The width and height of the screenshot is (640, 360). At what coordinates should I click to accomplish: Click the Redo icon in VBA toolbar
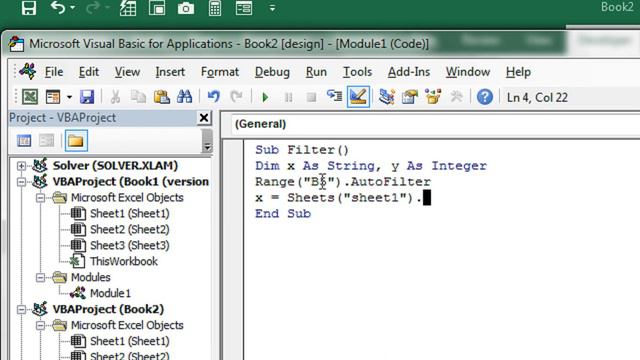tap(236, 97)
